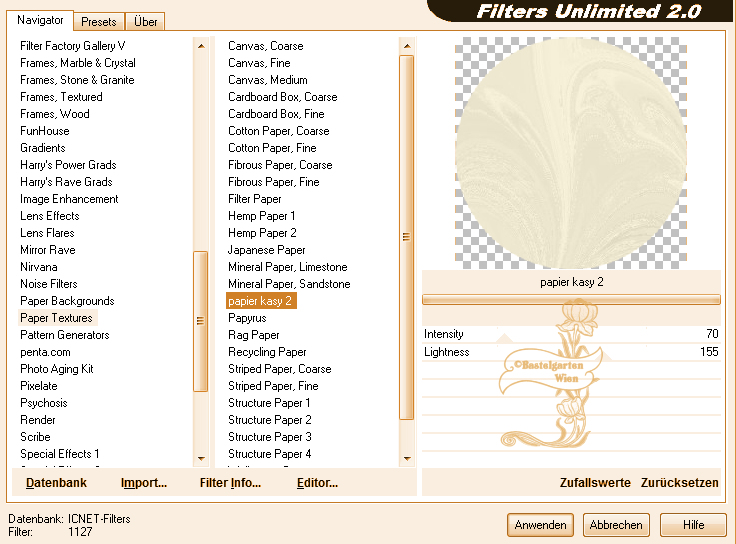Click the category list scroll-down arrow
This screenshot has height=544, width=736.
pos(201,458)
